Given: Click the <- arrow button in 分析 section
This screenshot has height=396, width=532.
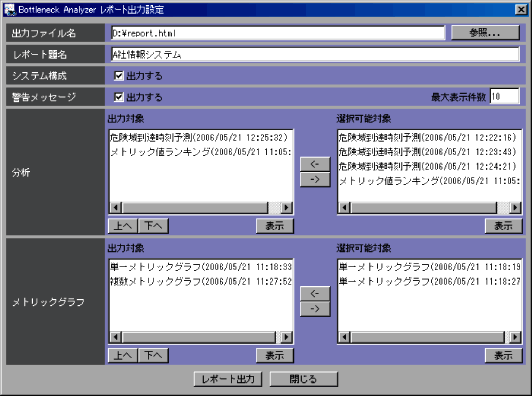Looking at the screenshot, I should (x=315, y=164).
